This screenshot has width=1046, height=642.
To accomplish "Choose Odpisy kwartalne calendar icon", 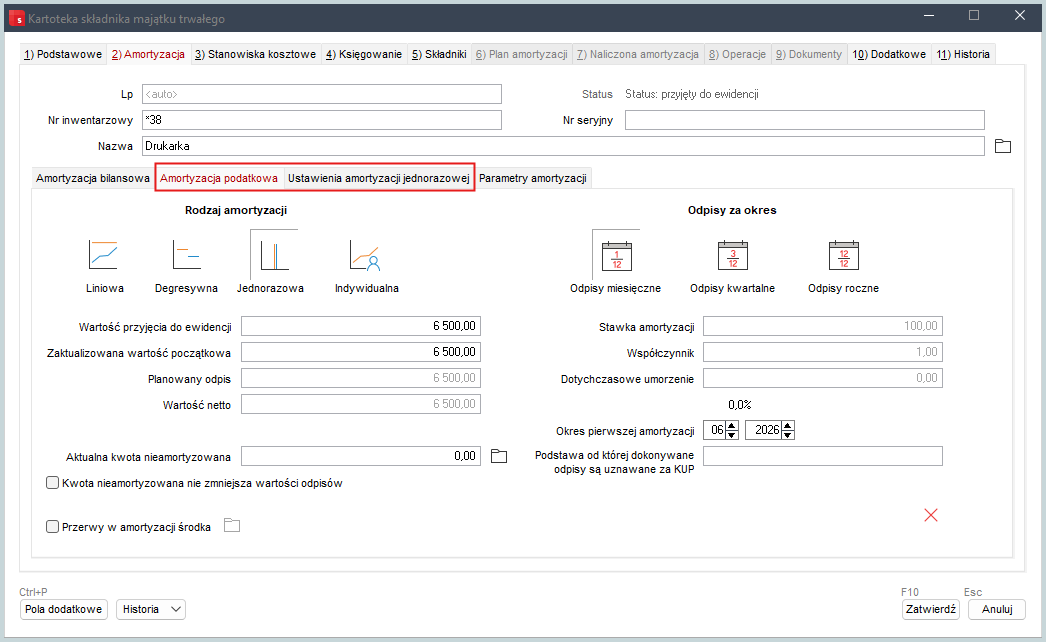I will (x=732, y=255).
